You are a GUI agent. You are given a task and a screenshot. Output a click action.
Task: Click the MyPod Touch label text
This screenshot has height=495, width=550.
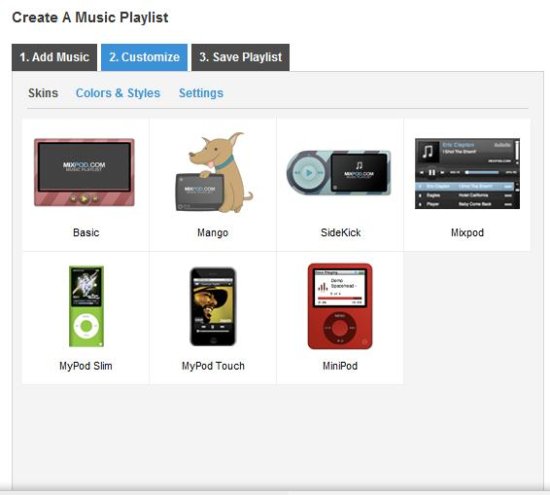(213, 366)
